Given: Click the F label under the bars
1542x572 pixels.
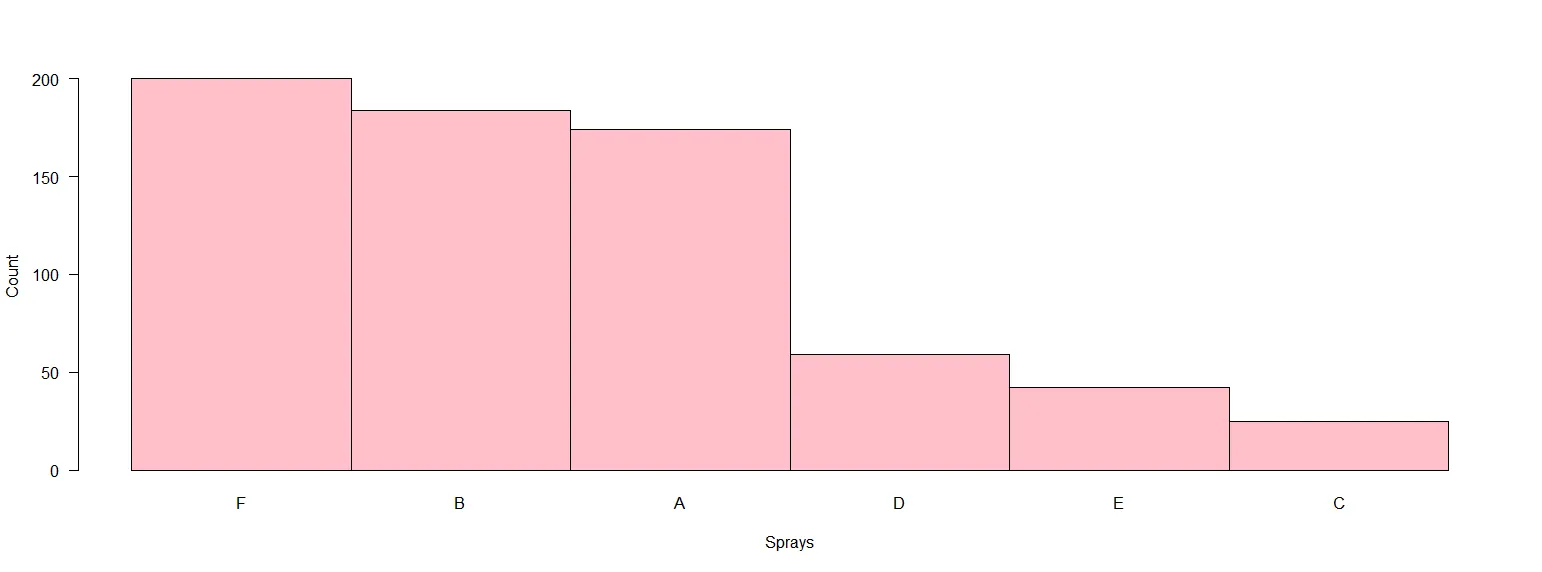Looking at the screenshot, I should (x=240, y=504).
